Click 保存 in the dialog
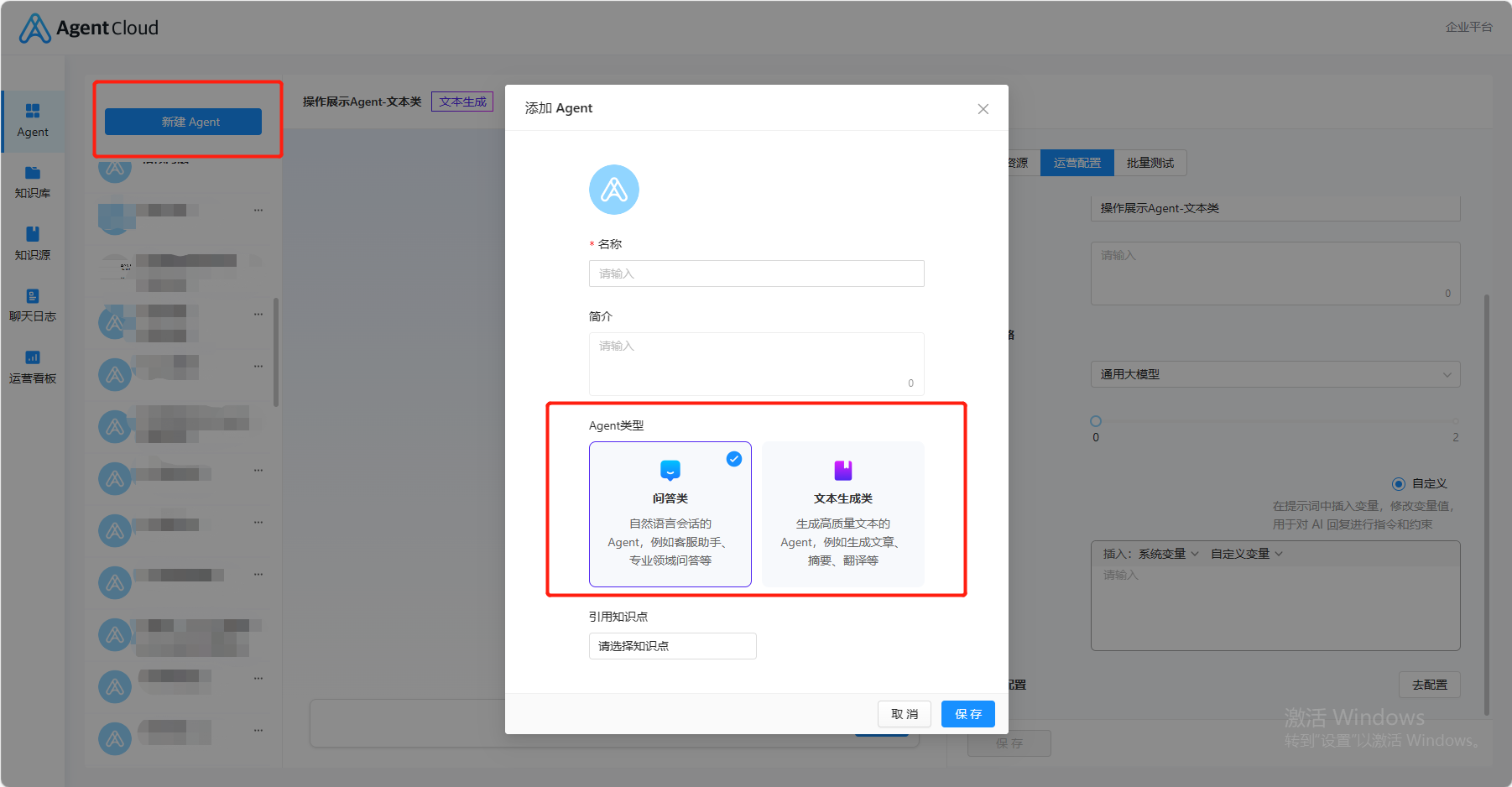The width and height of the screenshot is (1512, 787). (x=968, y=714)
